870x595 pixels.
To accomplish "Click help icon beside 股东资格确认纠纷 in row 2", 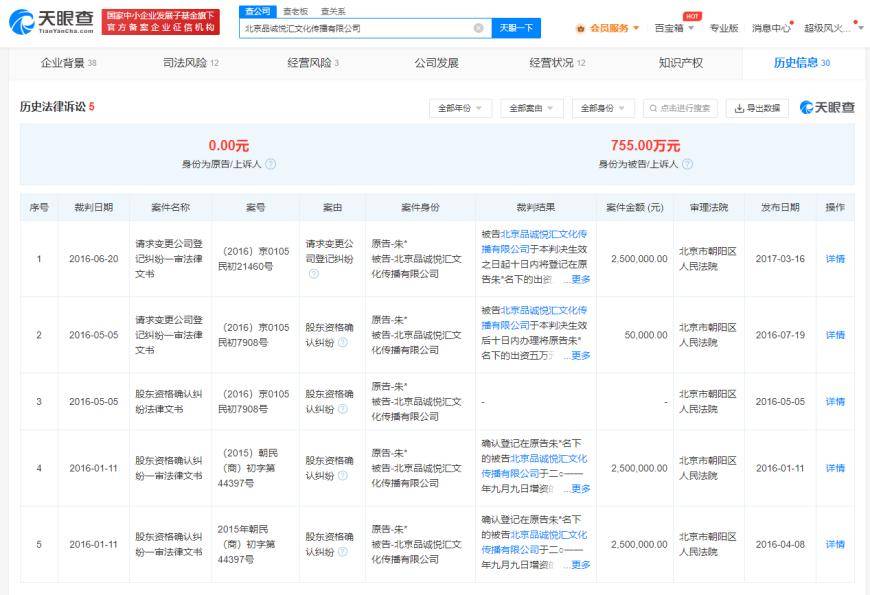I will 343,341.
